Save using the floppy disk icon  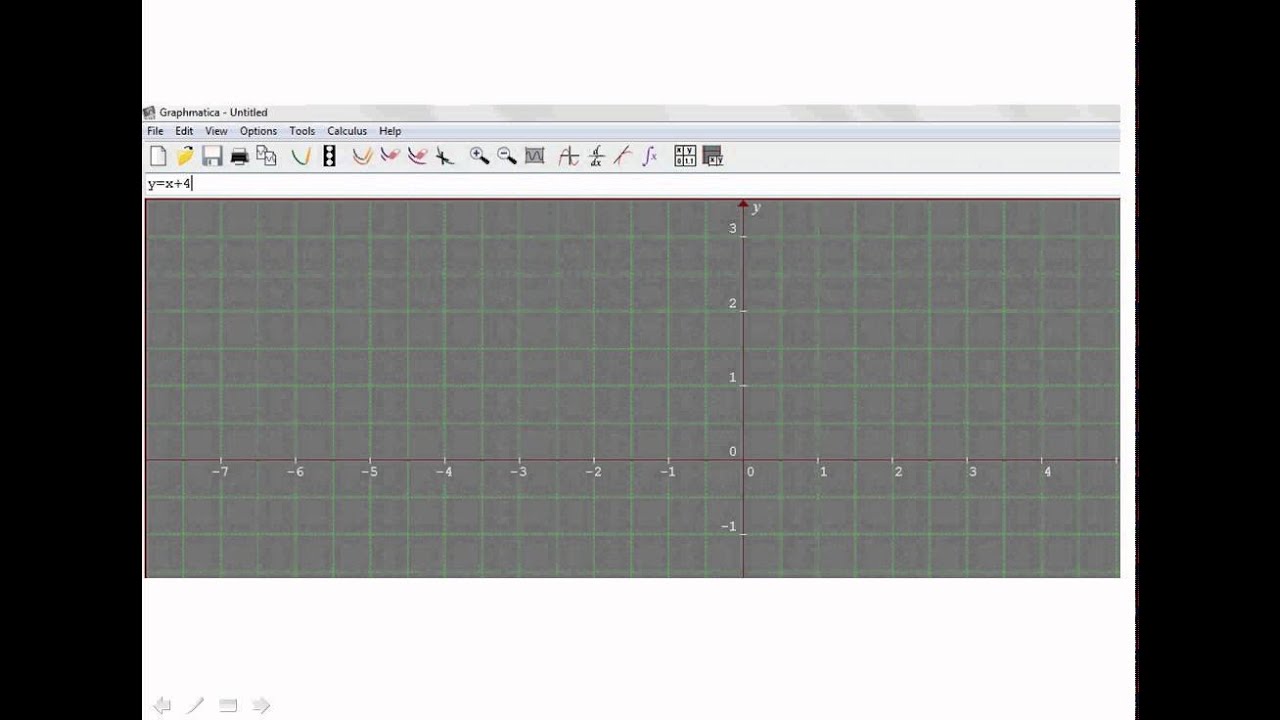tap(212, 156)
